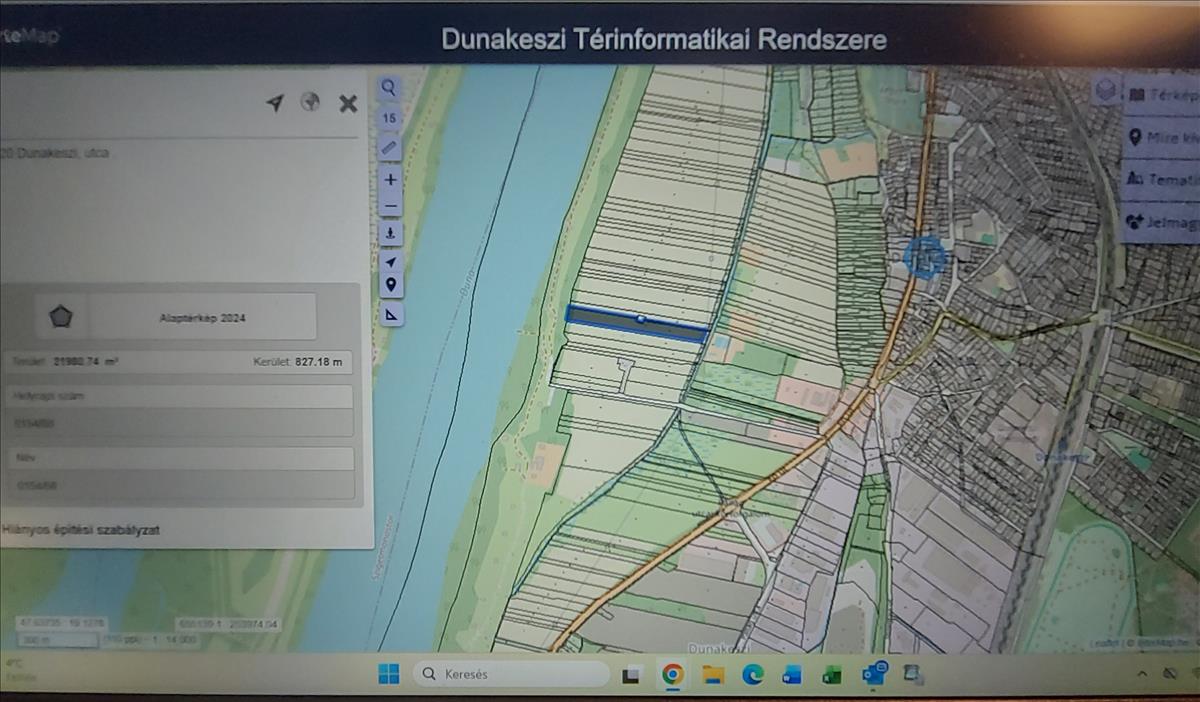The width and height of the screenshot is (1200, 702).
Task: Expand the Alaptérkép 2024 layer section
Action: [x=202, y=317]
